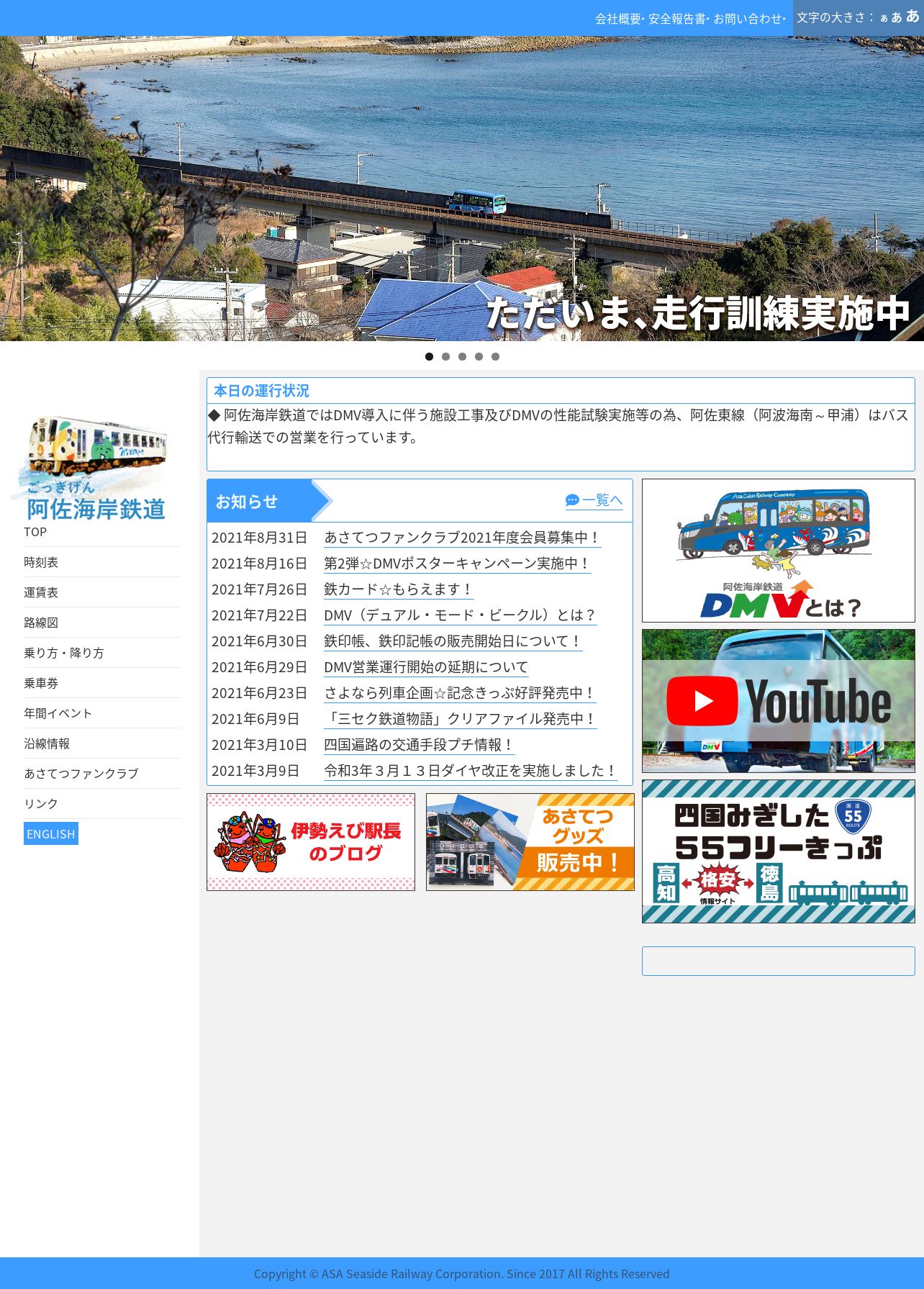
Task: Select the small font size あ
Action: coord(884,19)
